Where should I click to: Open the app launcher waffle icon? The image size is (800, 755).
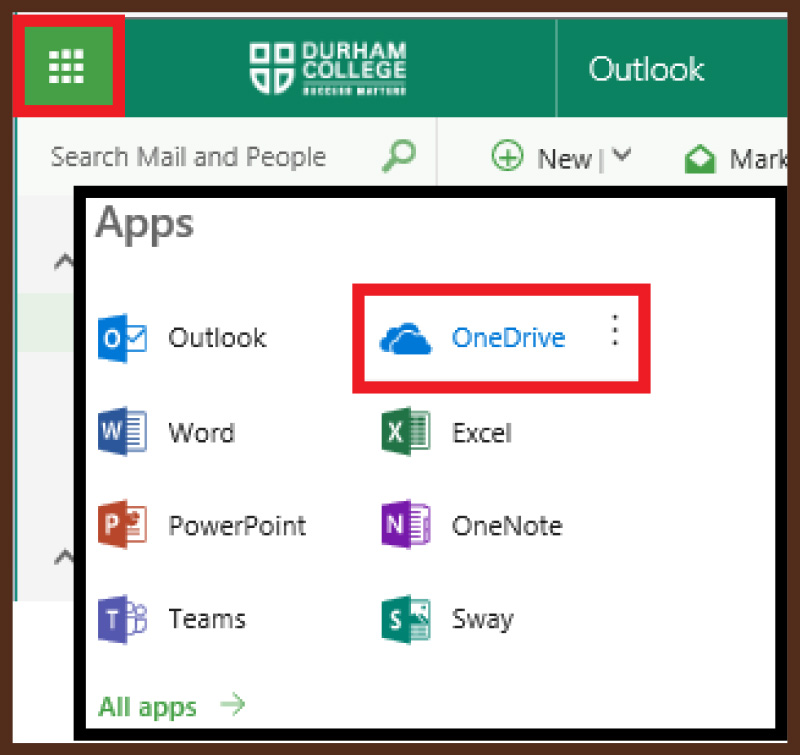tap(66, 65)
